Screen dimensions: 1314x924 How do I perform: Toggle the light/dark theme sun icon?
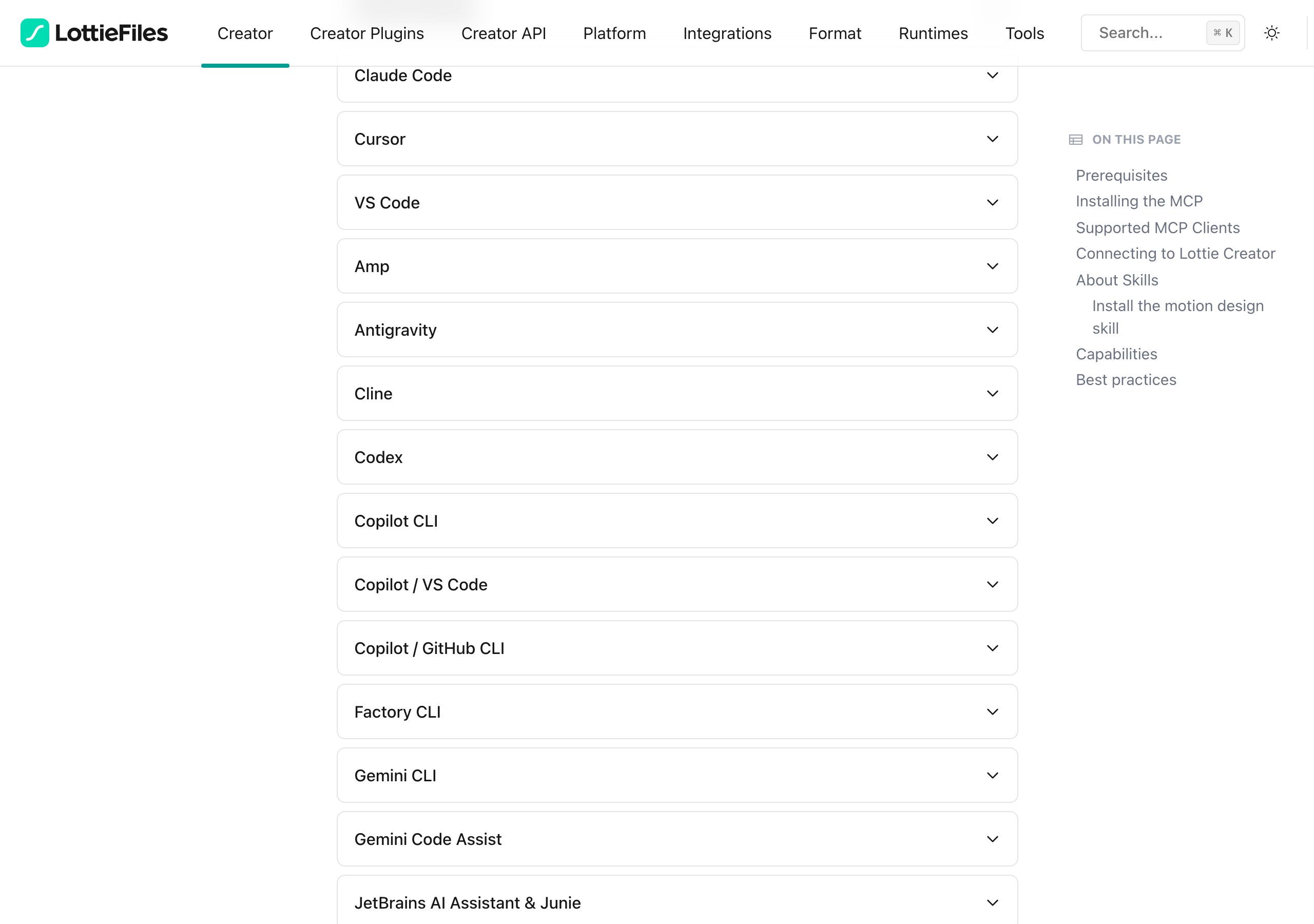(x=1271, y=33)
